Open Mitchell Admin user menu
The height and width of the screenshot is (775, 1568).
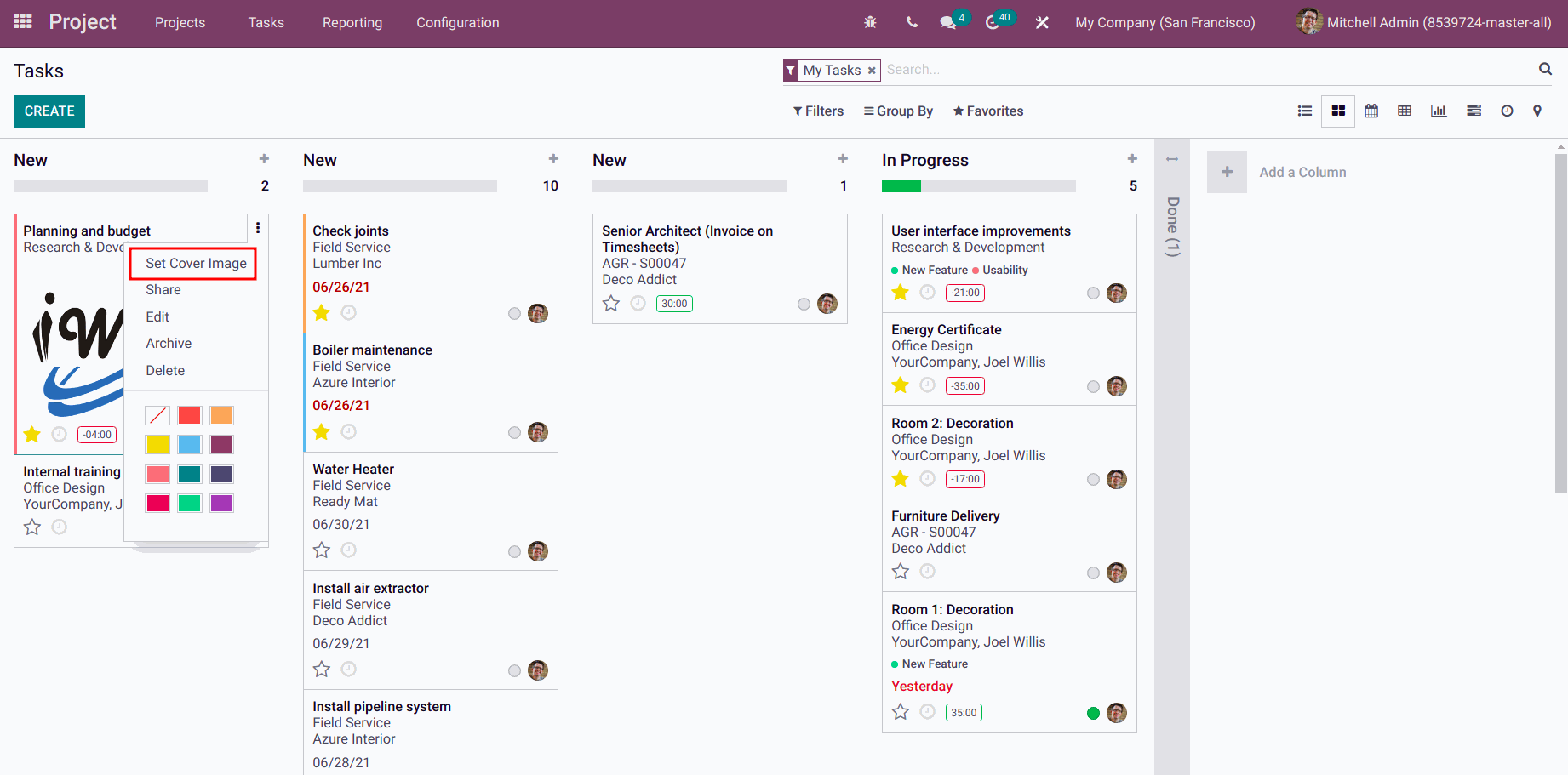pos(1423,22)
